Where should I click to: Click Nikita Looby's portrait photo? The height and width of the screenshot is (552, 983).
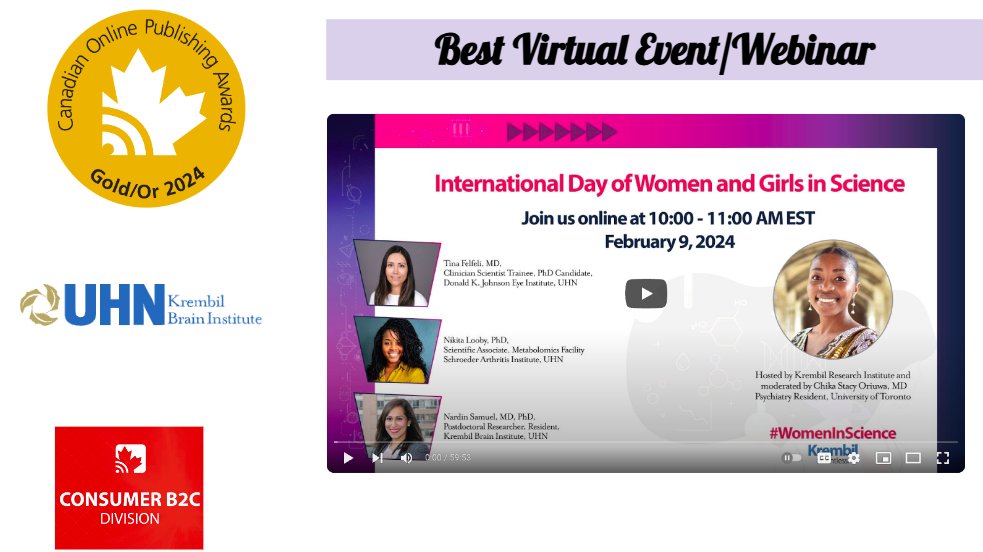(397, 350)
